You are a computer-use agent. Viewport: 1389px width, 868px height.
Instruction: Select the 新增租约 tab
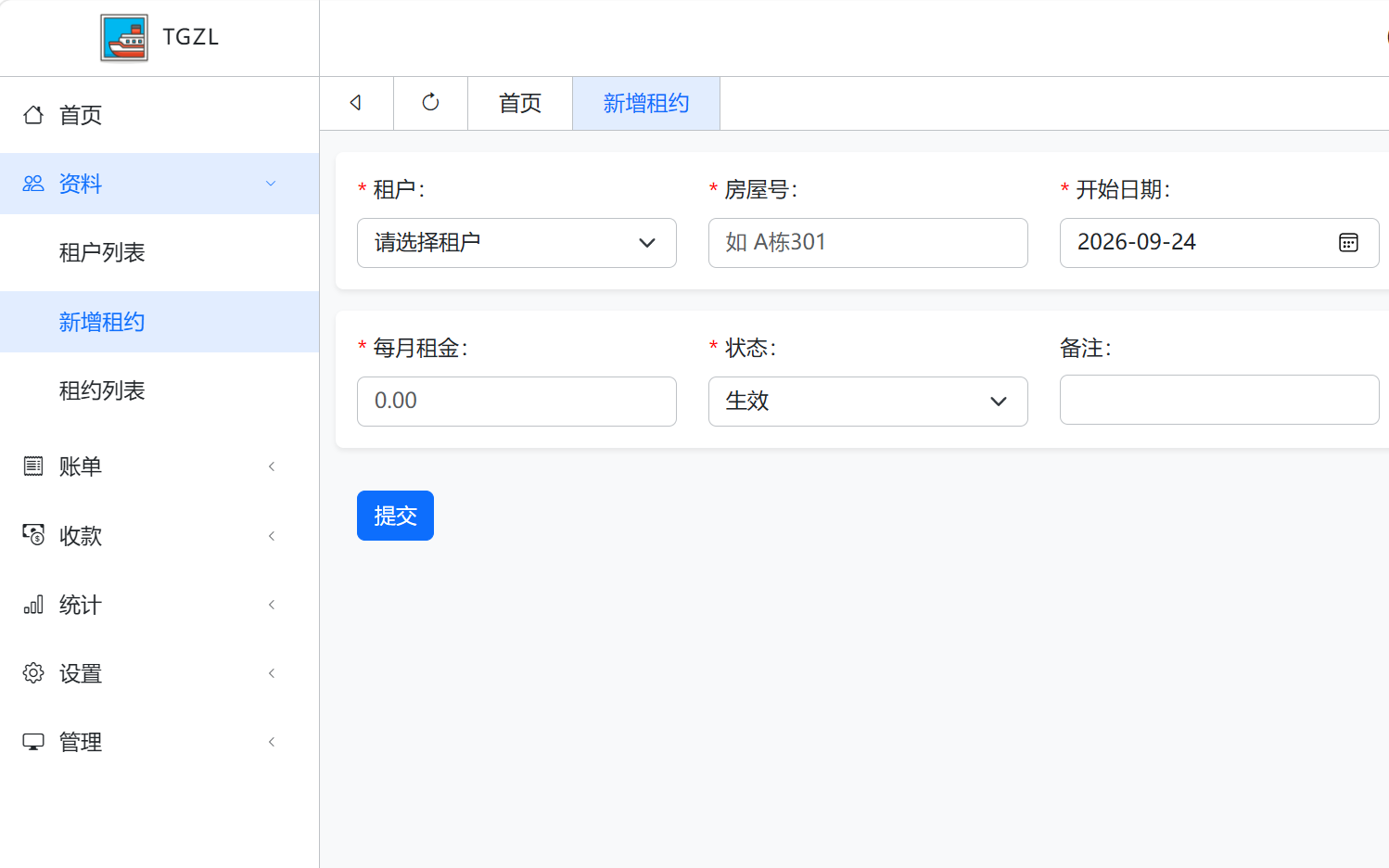click(x=646, y=103)
